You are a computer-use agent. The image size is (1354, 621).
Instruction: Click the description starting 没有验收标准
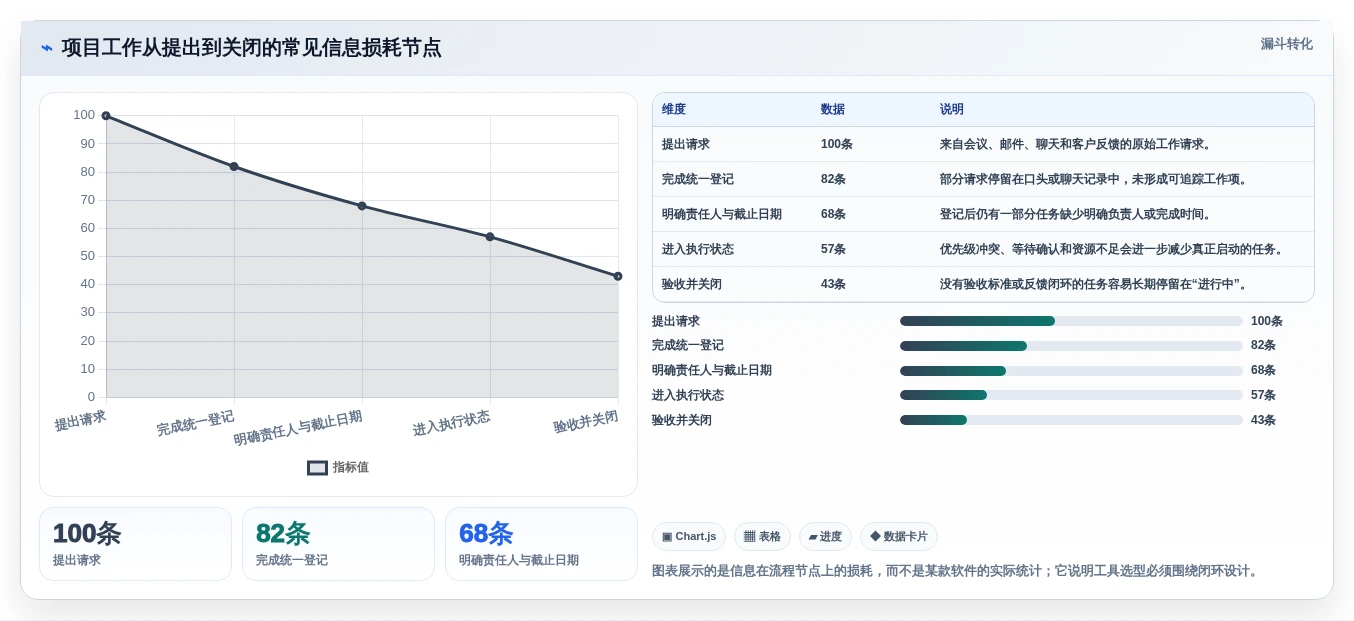tap(1096, 284)
